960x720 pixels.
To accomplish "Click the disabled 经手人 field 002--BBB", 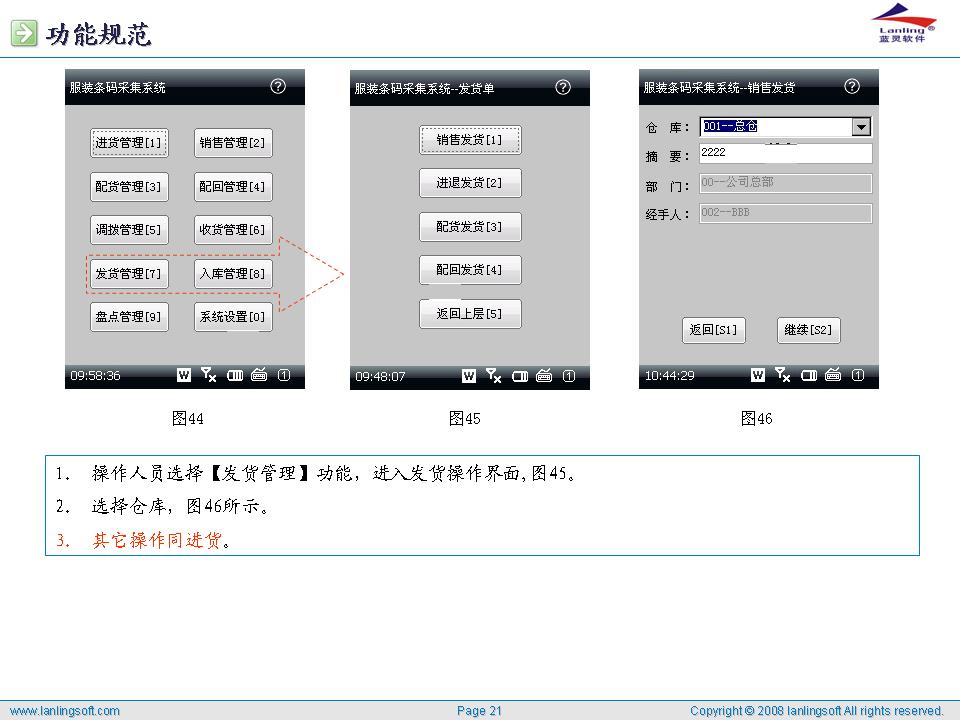I will 786,213.
